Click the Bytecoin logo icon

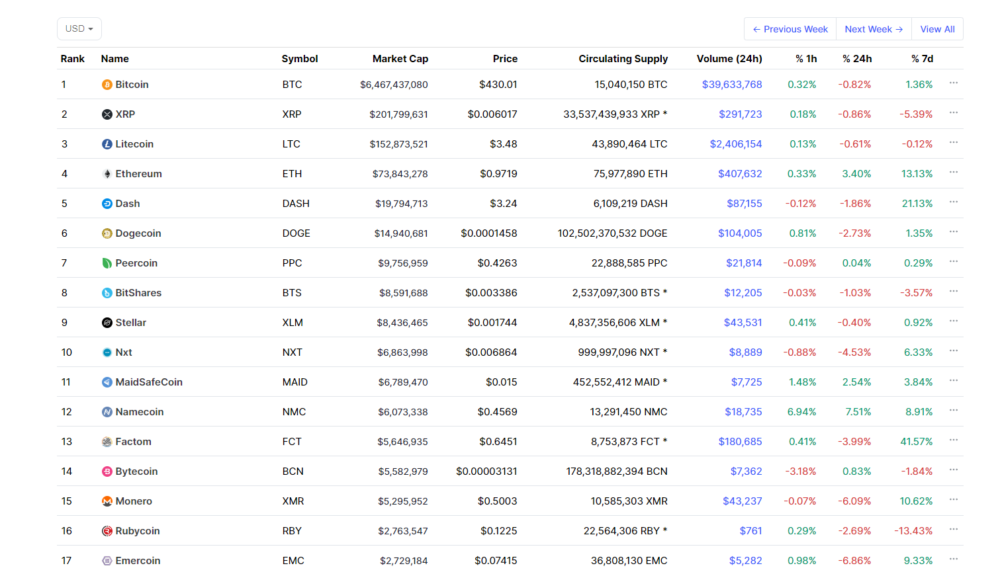[107, 471]
